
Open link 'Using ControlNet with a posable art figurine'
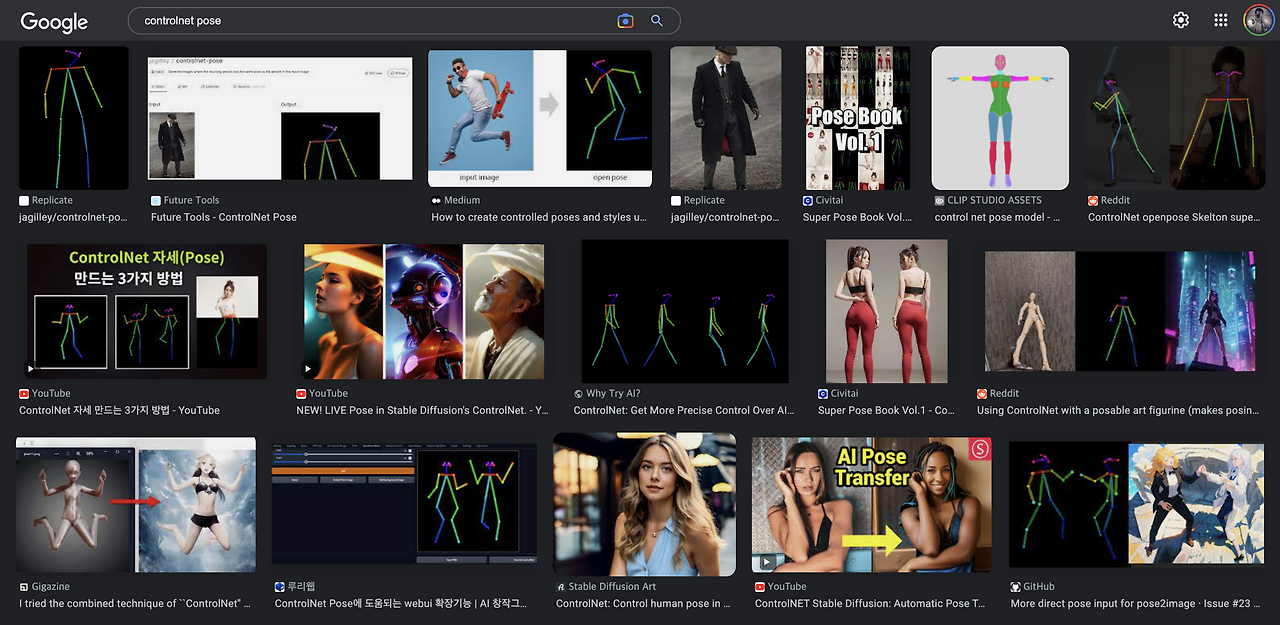click(x=1119, y=410)
